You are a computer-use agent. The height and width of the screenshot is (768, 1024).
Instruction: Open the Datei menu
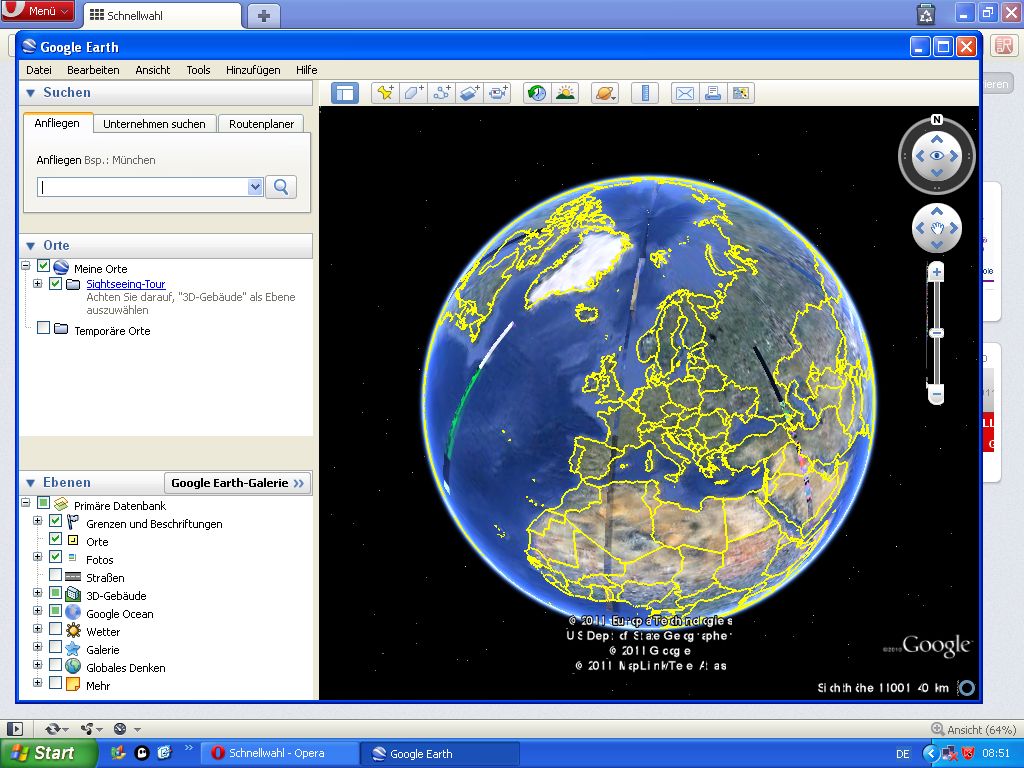(39, 70)
